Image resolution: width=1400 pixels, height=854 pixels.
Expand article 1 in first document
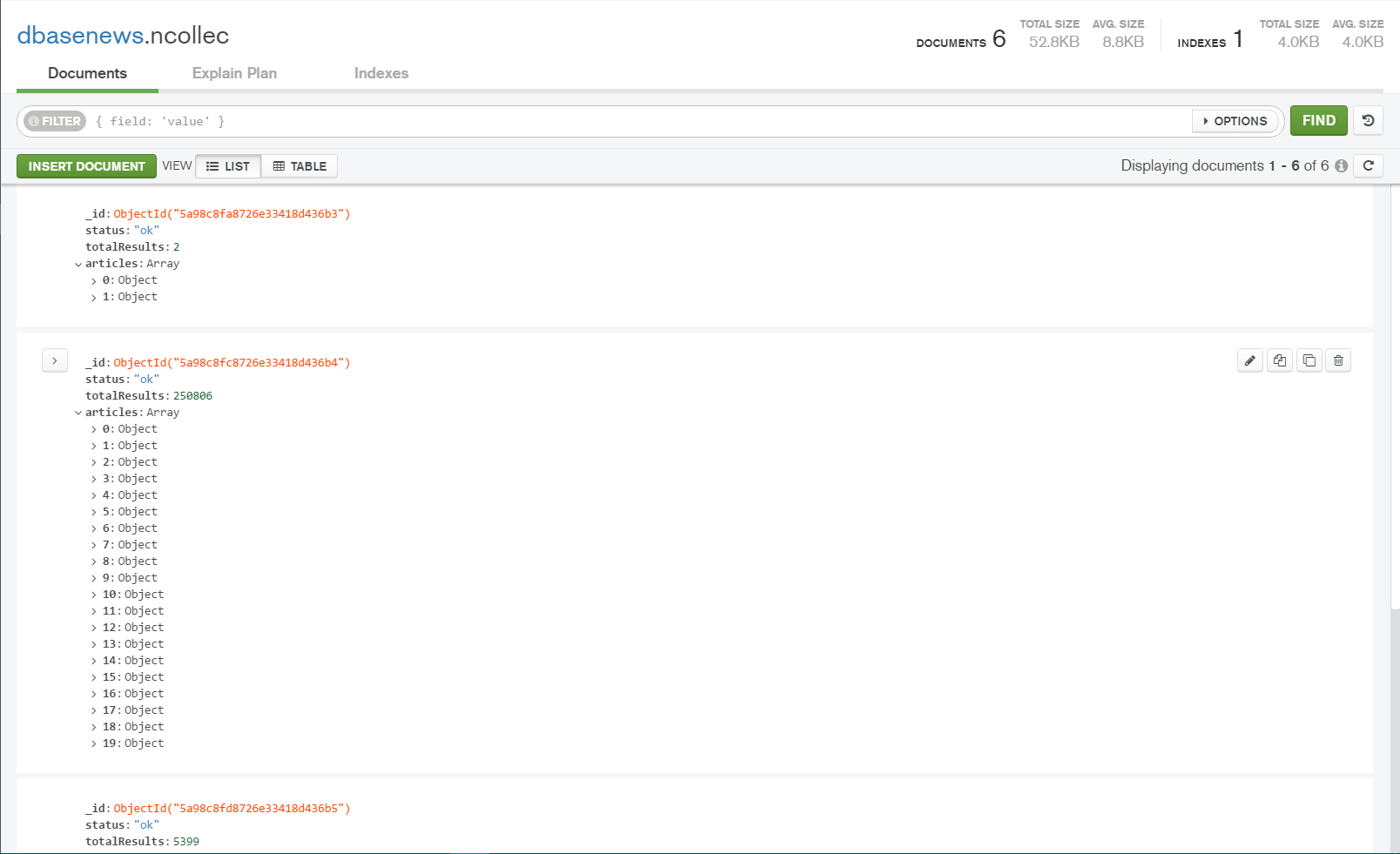coord(94,298)
